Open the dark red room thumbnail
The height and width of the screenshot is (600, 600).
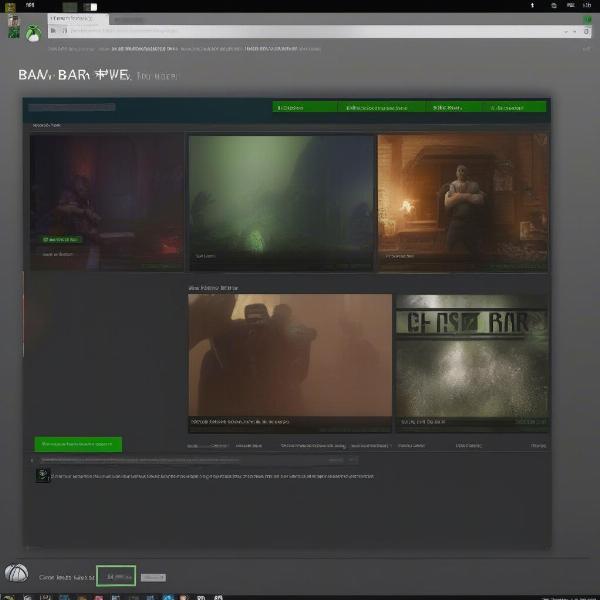[107, 203]
